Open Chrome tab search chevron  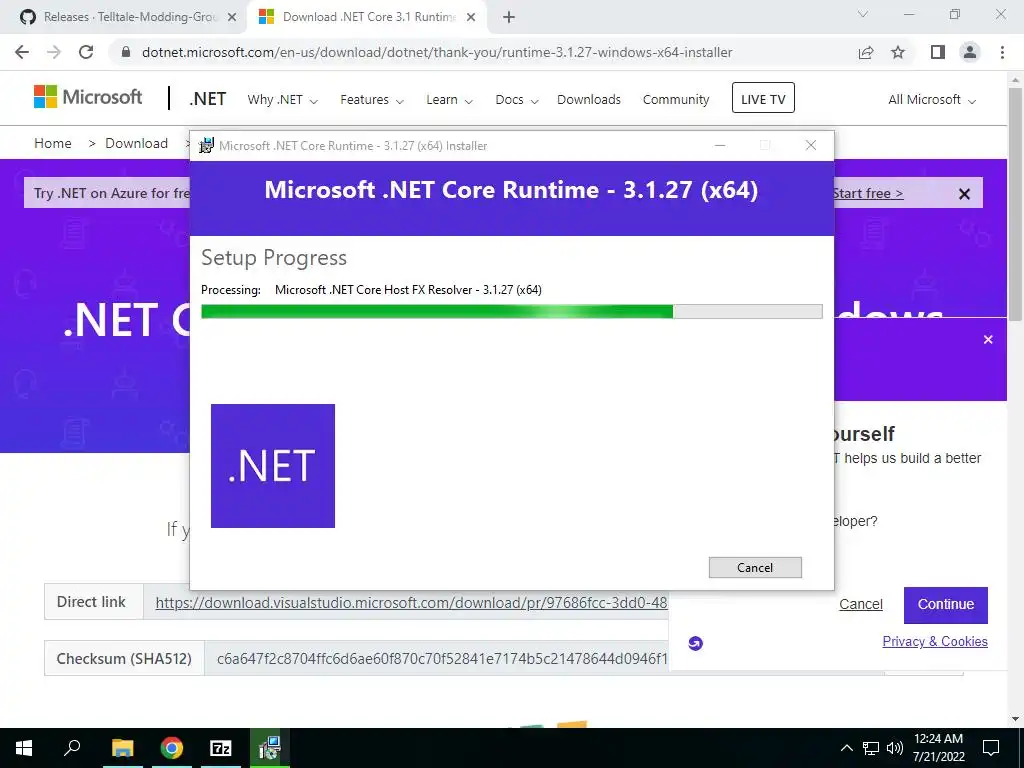click(863, 14)
